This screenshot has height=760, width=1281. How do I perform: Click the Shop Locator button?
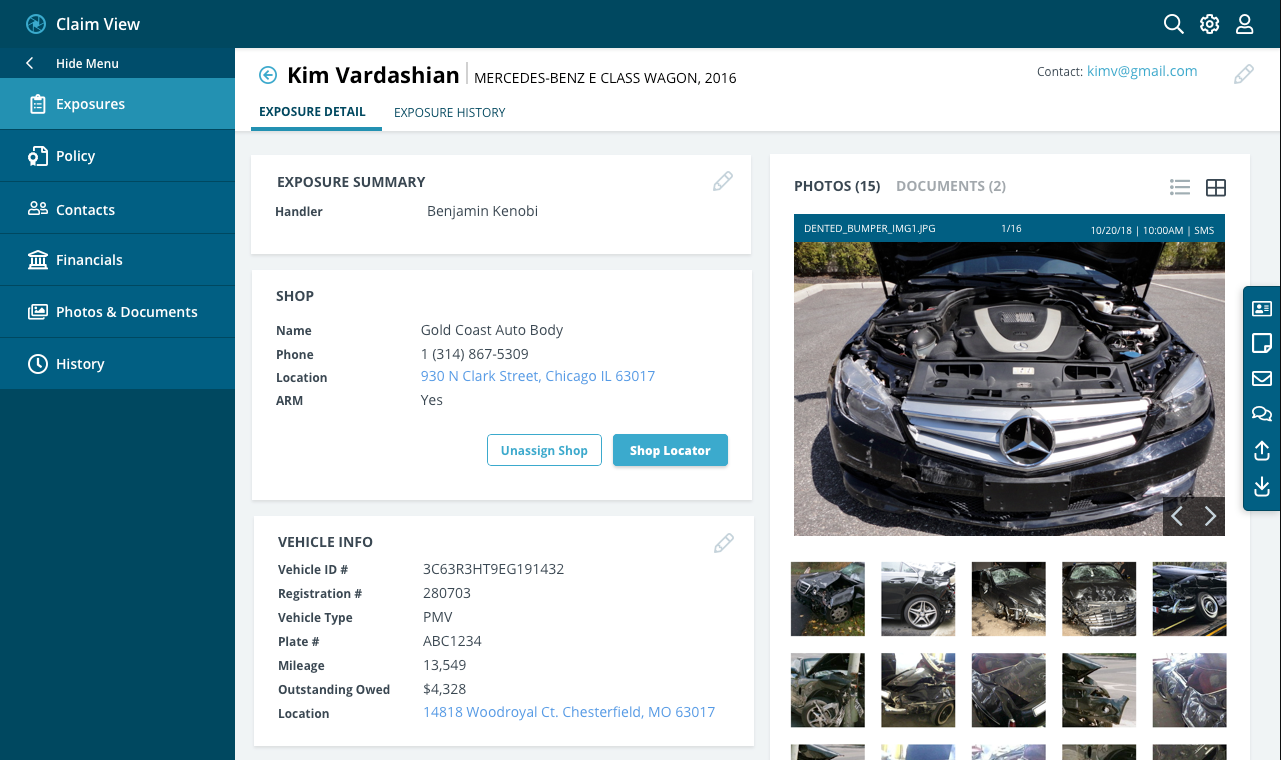(670, 450)
